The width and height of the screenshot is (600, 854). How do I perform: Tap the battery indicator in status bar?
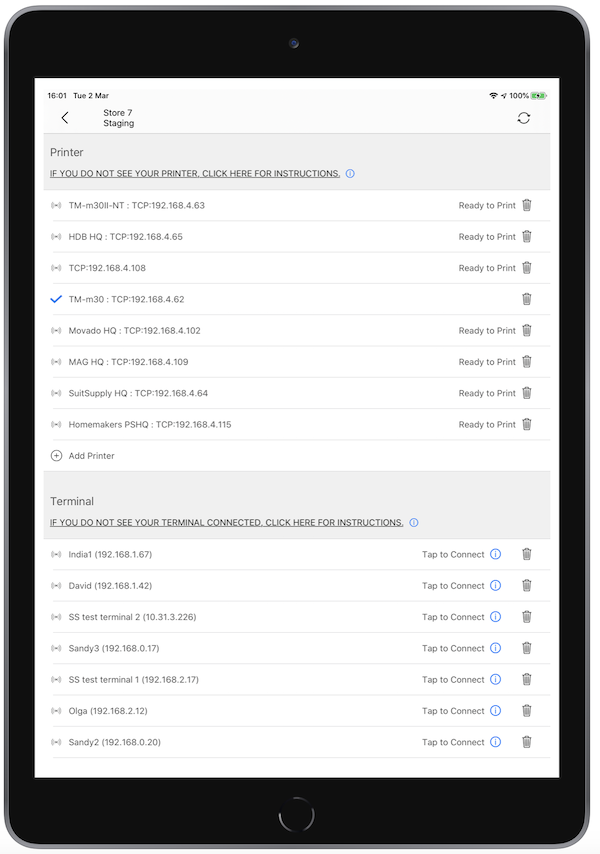(x=538, y=96)
